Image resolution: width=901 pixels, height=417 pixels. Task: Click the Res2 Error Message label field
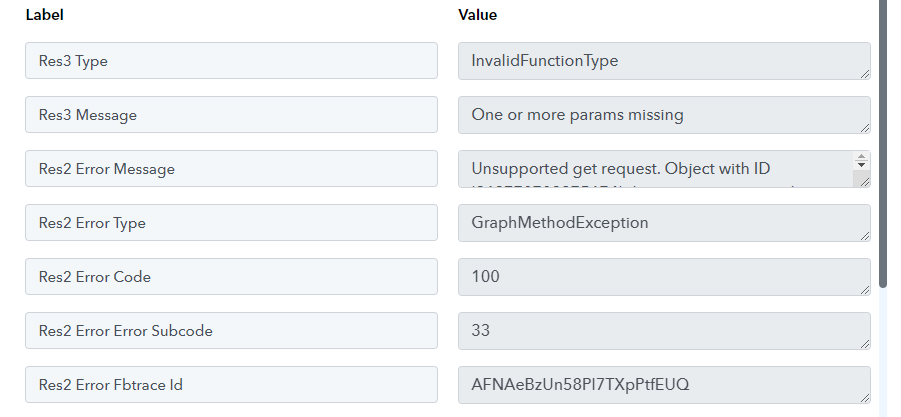click(x=231, y=168)
